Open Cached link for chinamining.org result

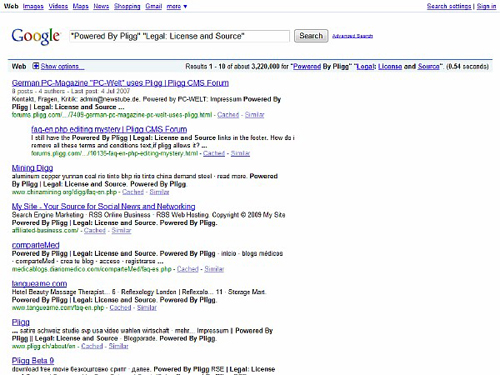click(x=133, y=192)
